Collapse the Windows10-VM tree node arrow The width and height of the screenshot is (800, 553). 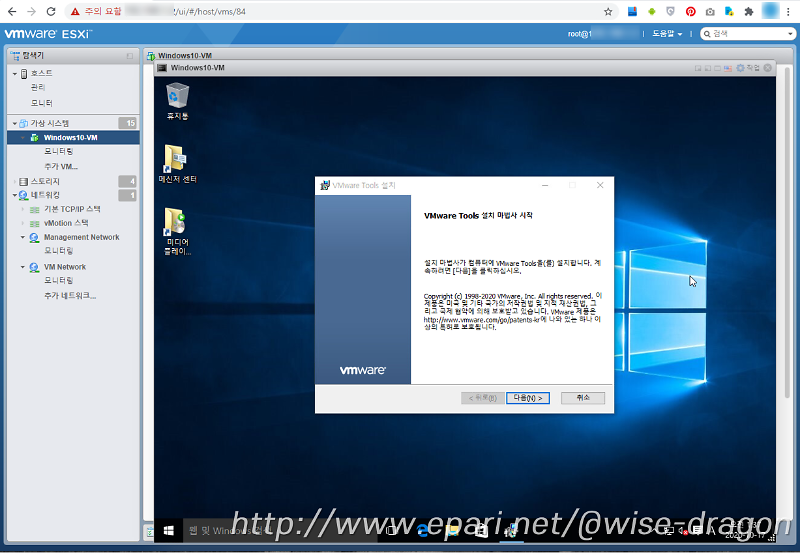point(23,138)
